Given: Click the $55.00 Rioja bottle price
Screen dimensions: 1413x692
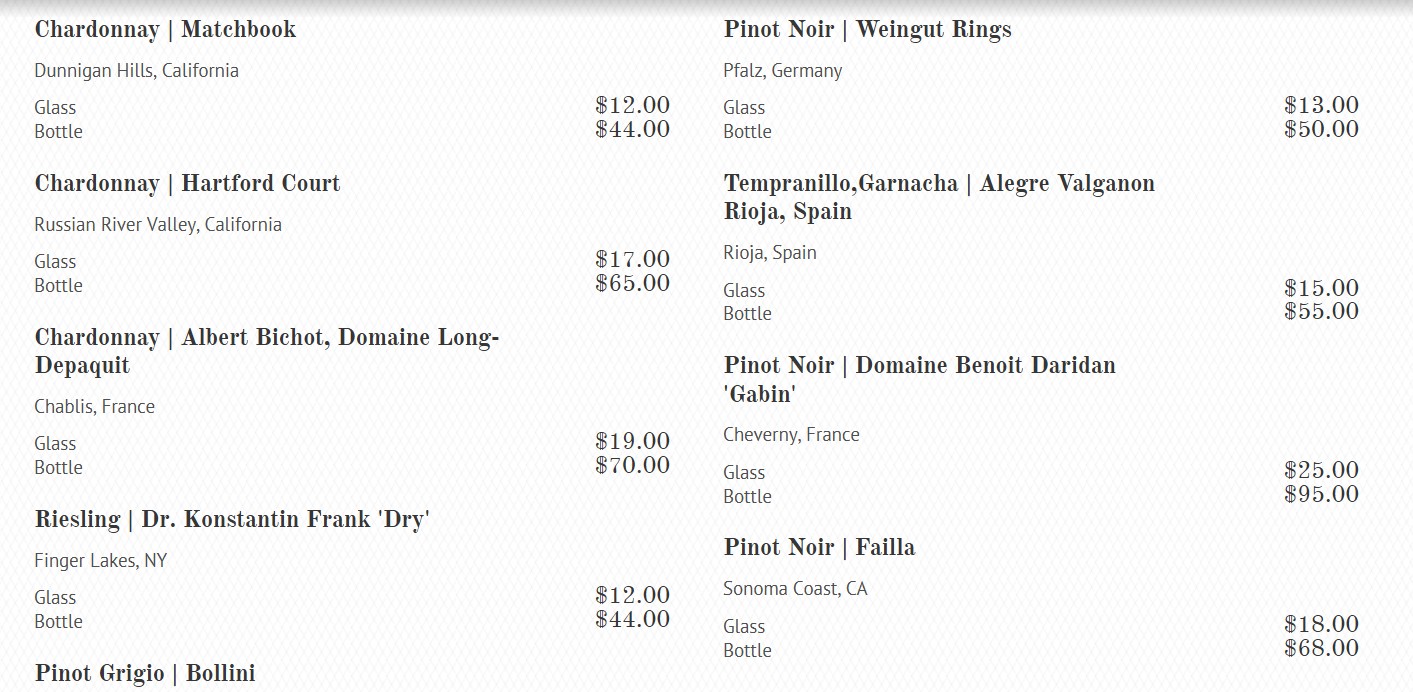Looking at the screenshot, I should 1321,312.
